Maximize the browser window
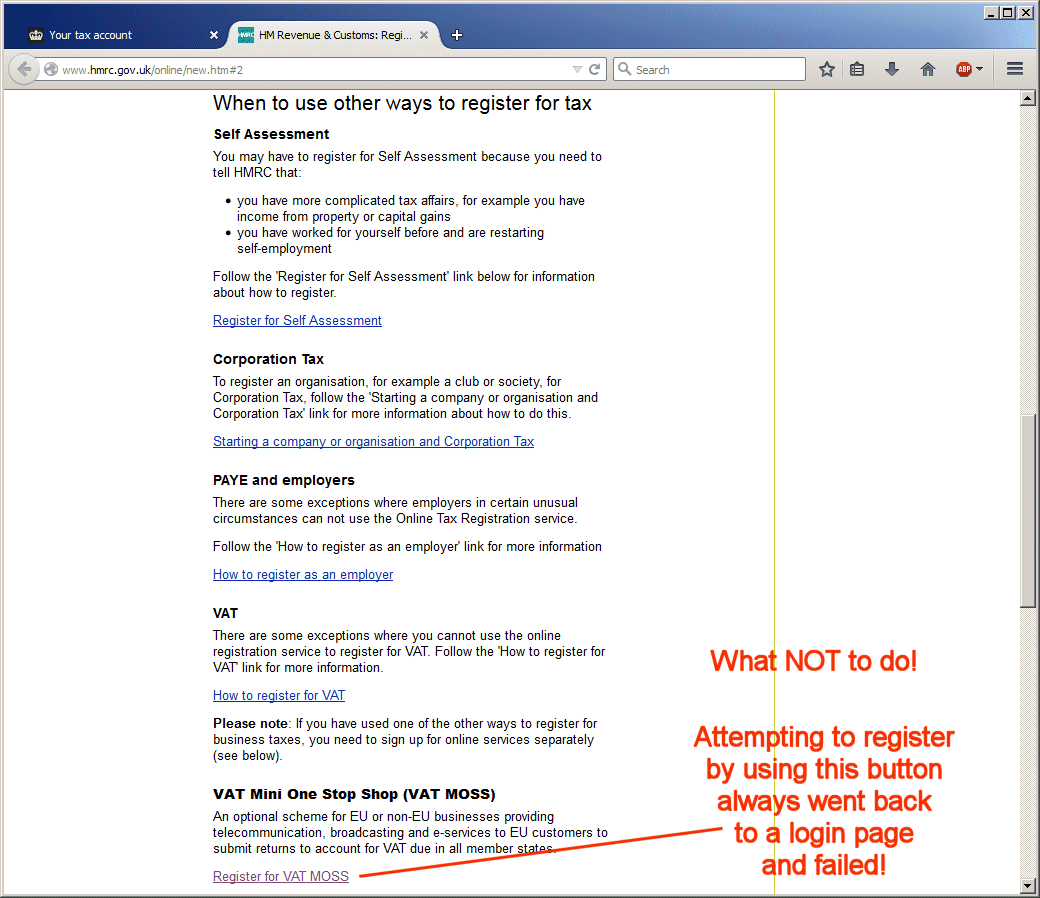Image resolution: width=1040 pixels, height=898 pixels. point(1007,13)
